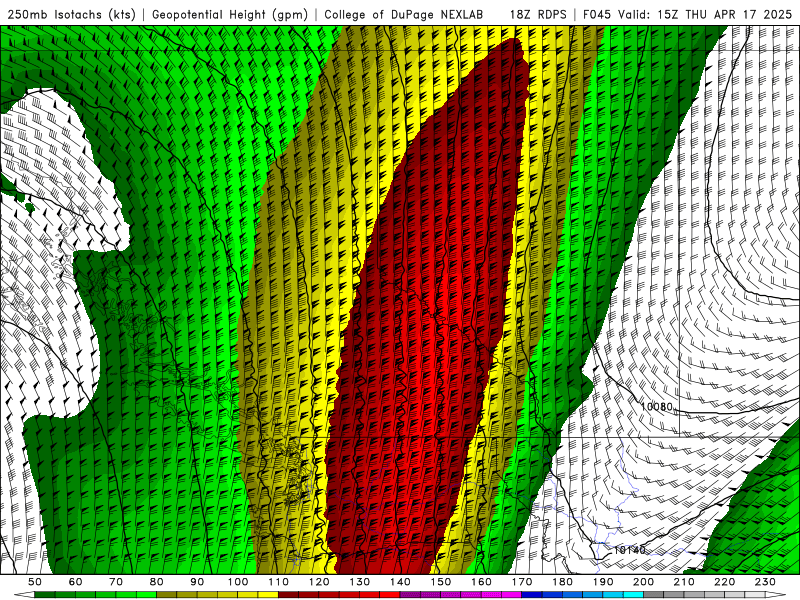This screenshot has width=800, height=600.
Task: Select the dark gray swatch starting at 200 kts
Action: [654, 595]
